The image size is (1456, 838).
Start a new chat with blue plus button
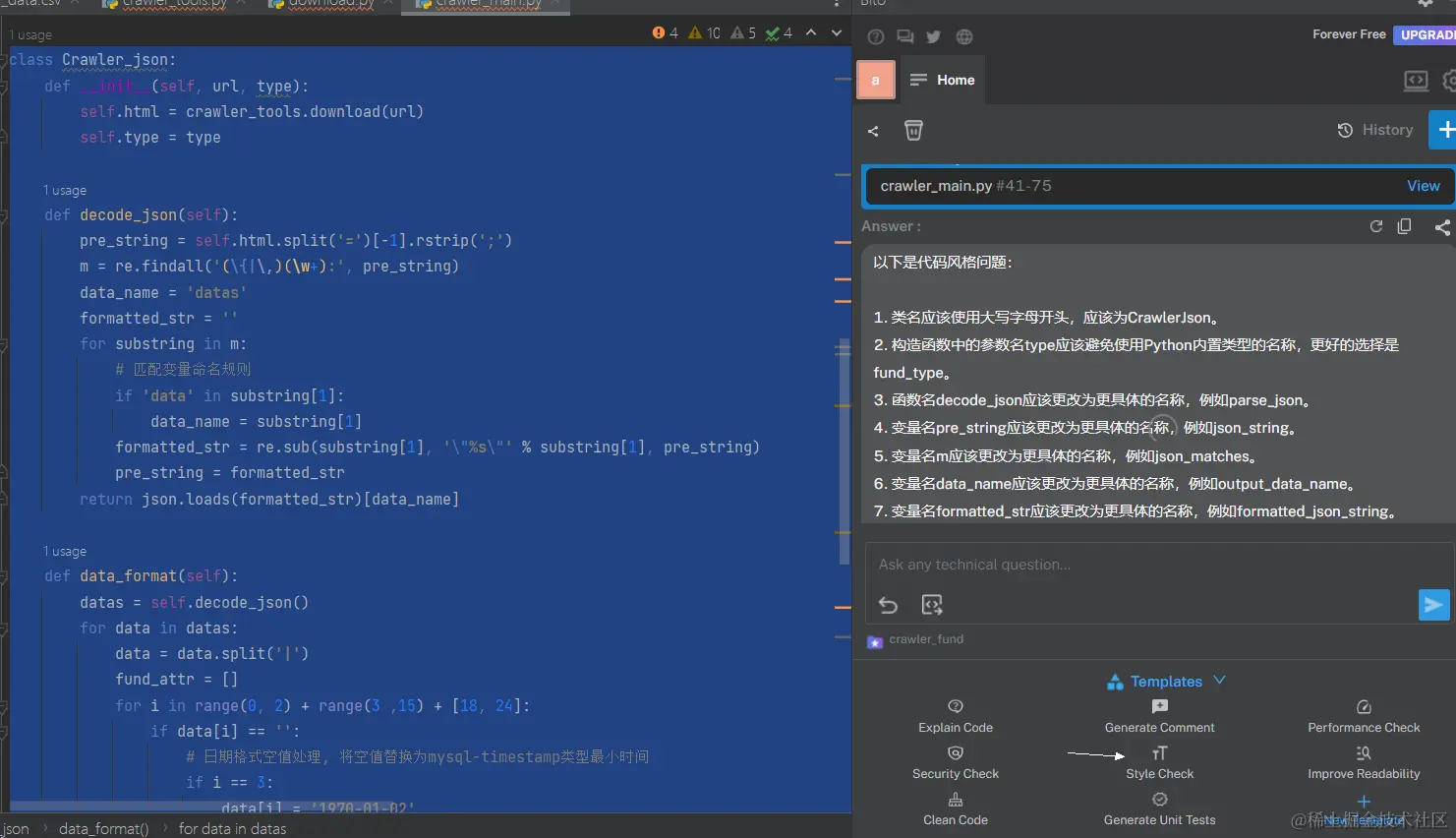point(1443,130)
